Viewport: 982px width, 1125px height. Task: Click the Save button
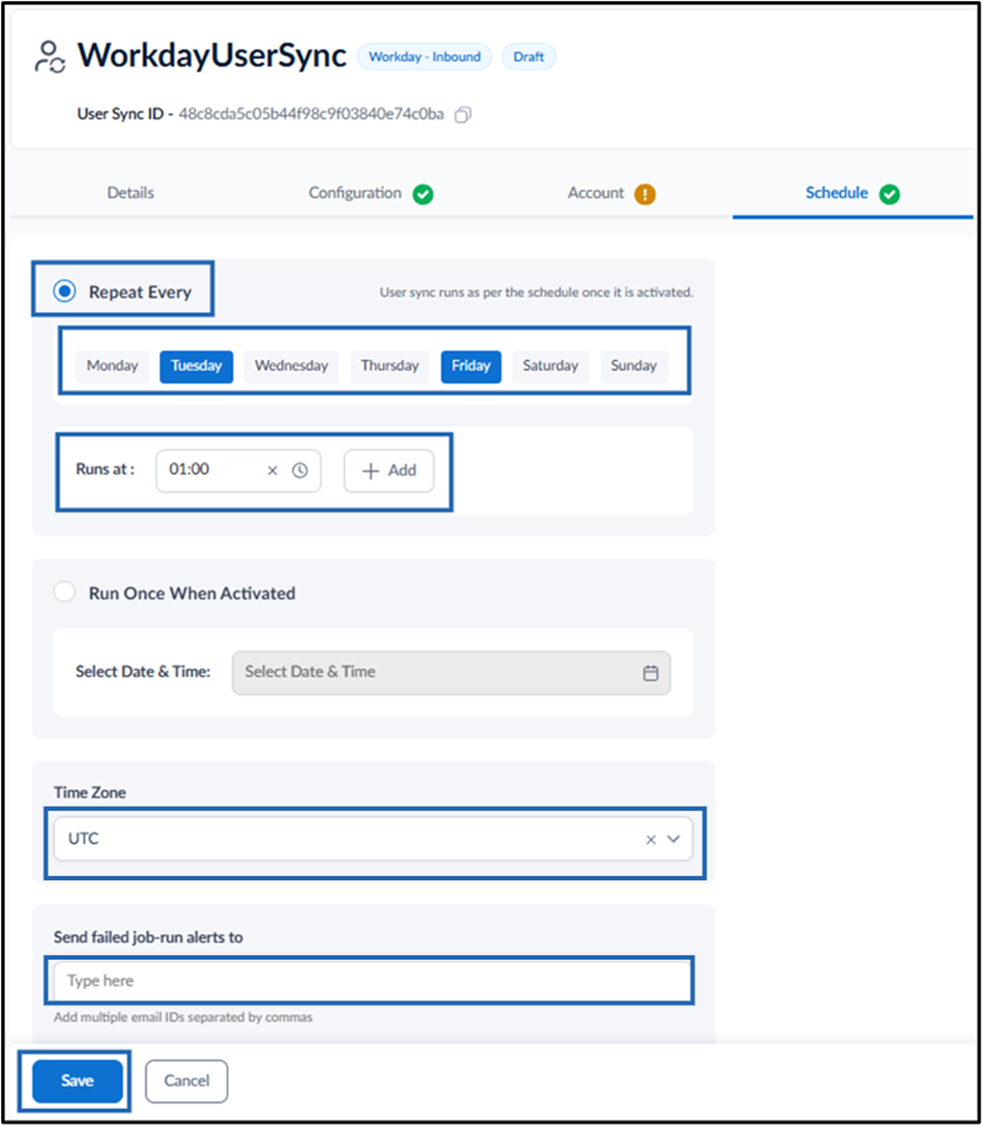(77, 1081)
